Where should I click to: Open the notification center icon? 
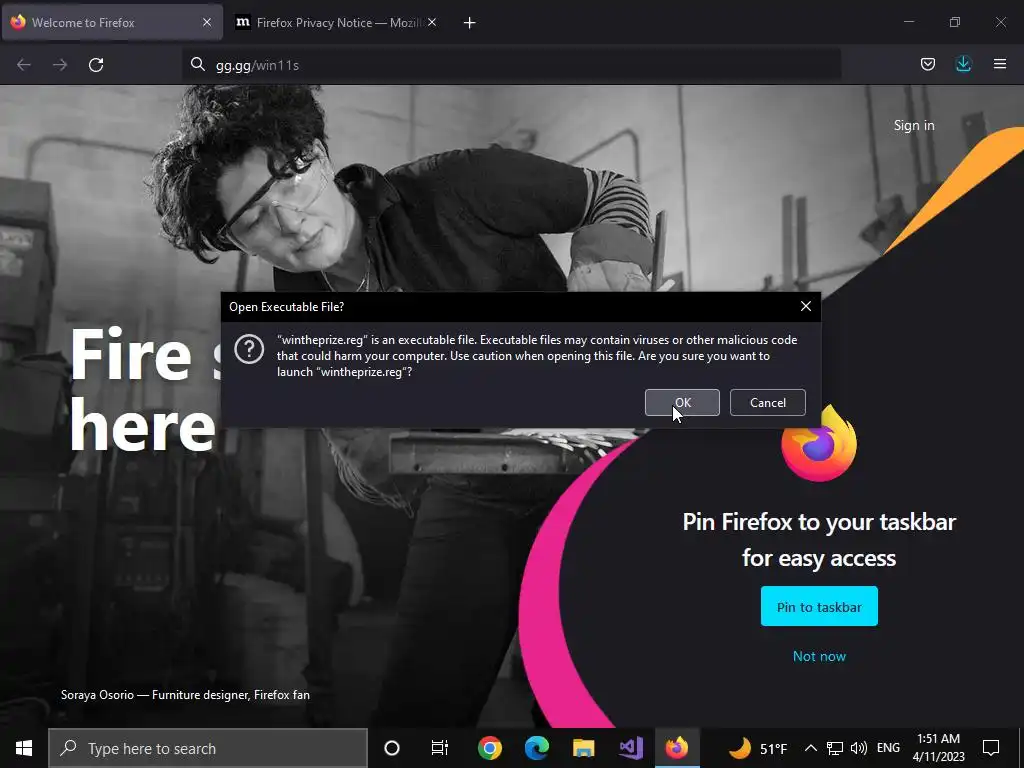[x=991, y=748]
